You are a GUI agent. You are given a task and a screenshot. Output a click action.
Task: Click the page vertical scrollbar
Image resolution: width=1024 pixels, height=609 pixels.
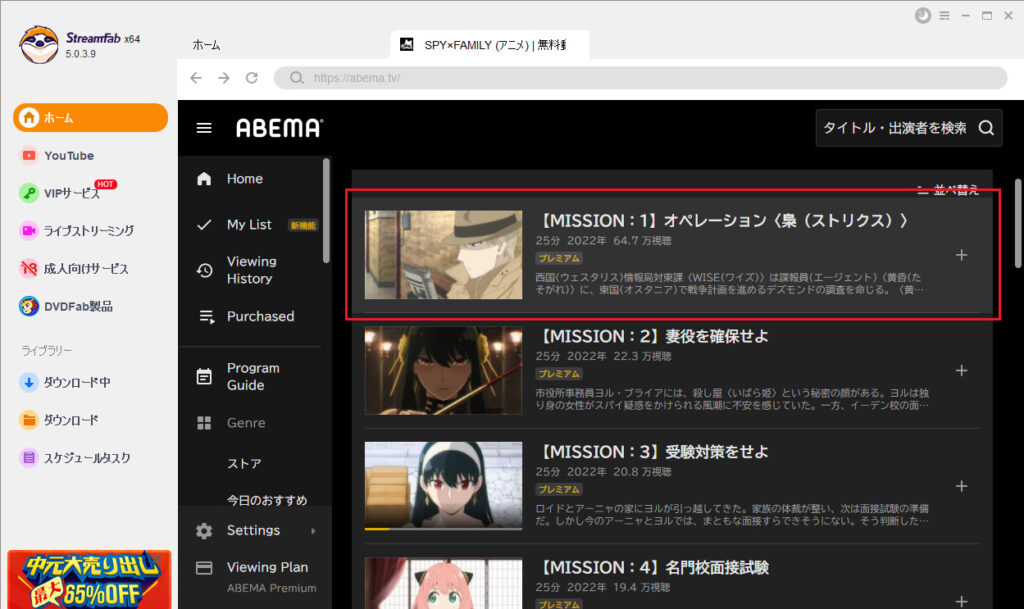tap(1018, 223)
